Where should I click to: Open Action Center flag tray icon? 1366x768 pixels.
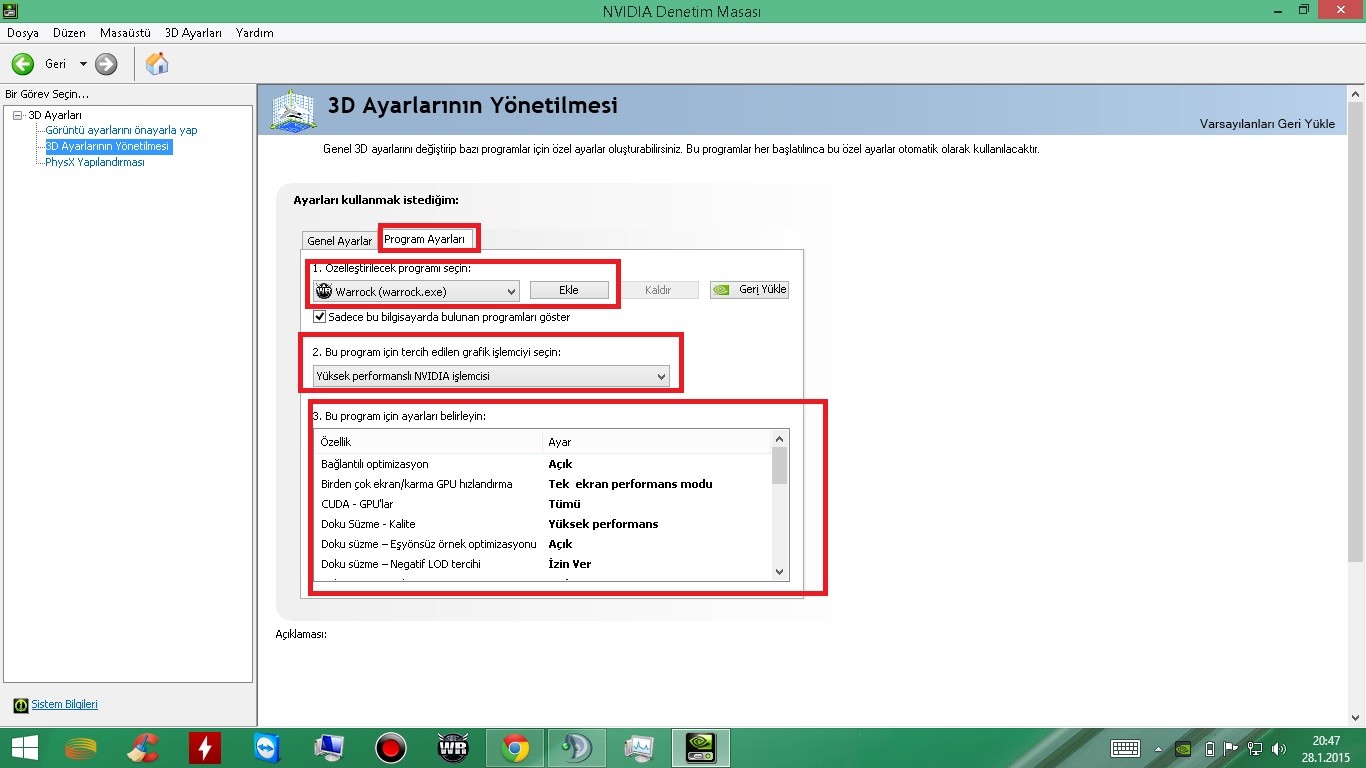(1232, 748)
